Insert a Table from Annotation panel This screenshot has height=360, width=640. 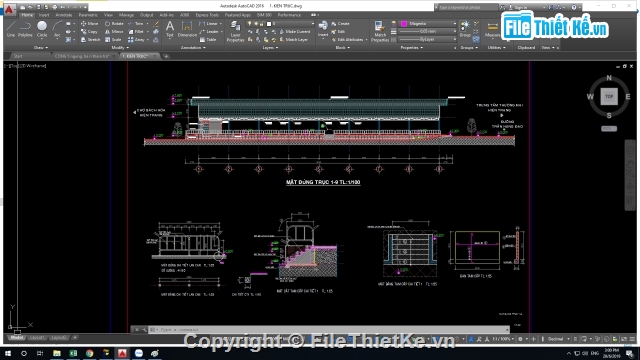[208, 40]
